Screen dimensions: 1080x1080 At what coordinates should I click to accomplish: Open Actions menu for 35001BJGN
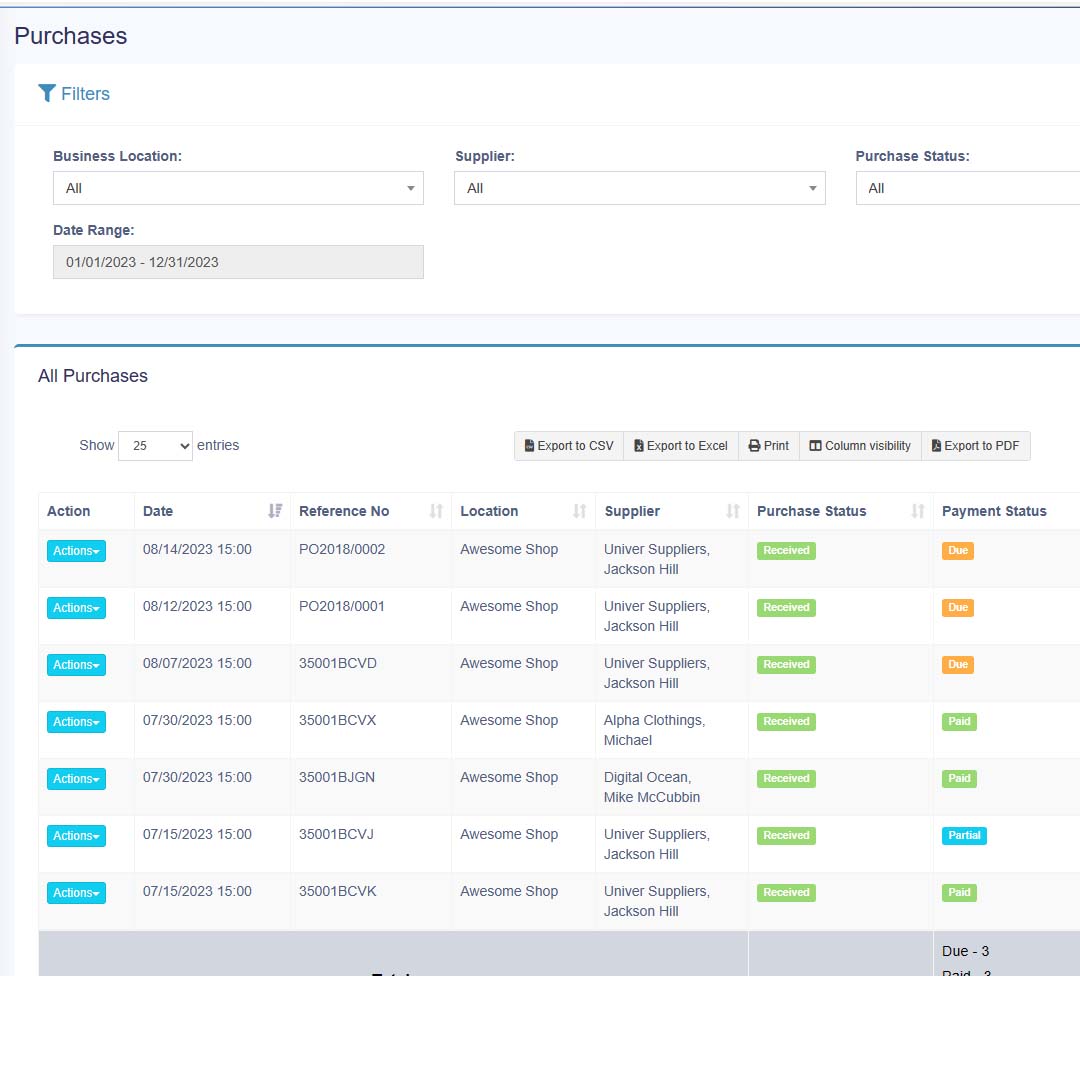click(76, 779)
